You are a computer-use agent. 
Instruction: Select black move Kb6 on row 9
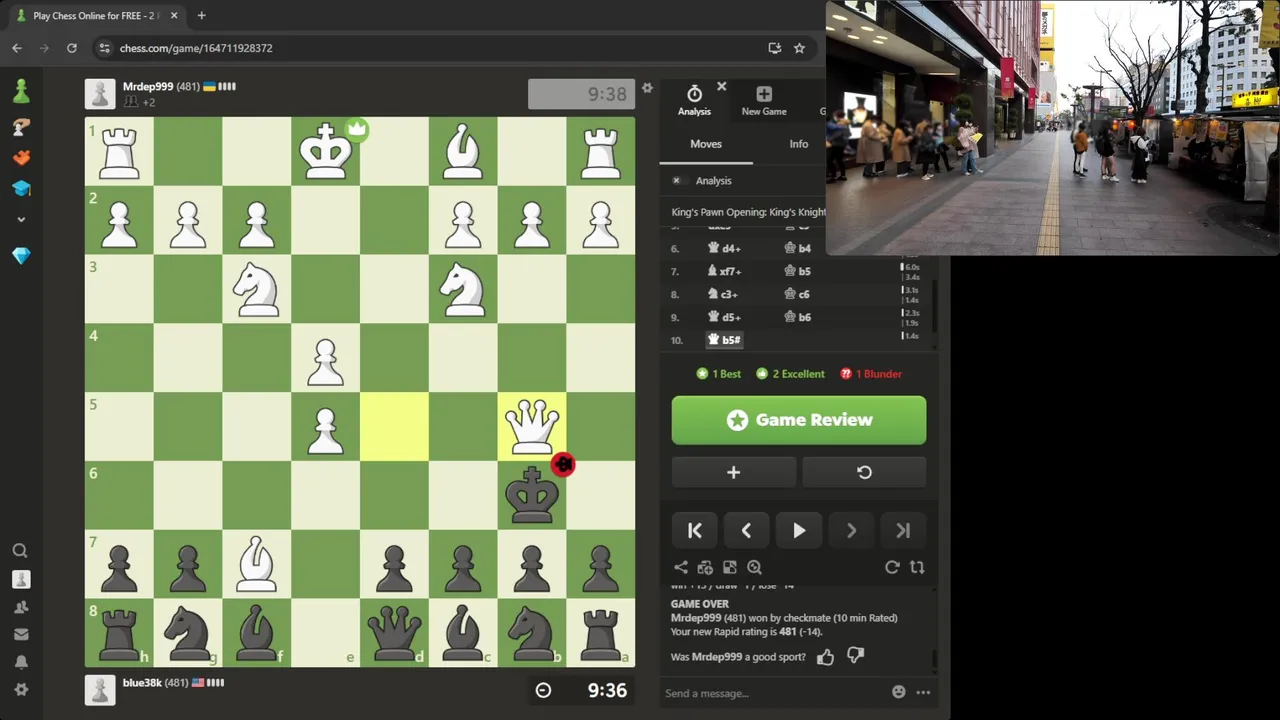click(x=798, y=317)
